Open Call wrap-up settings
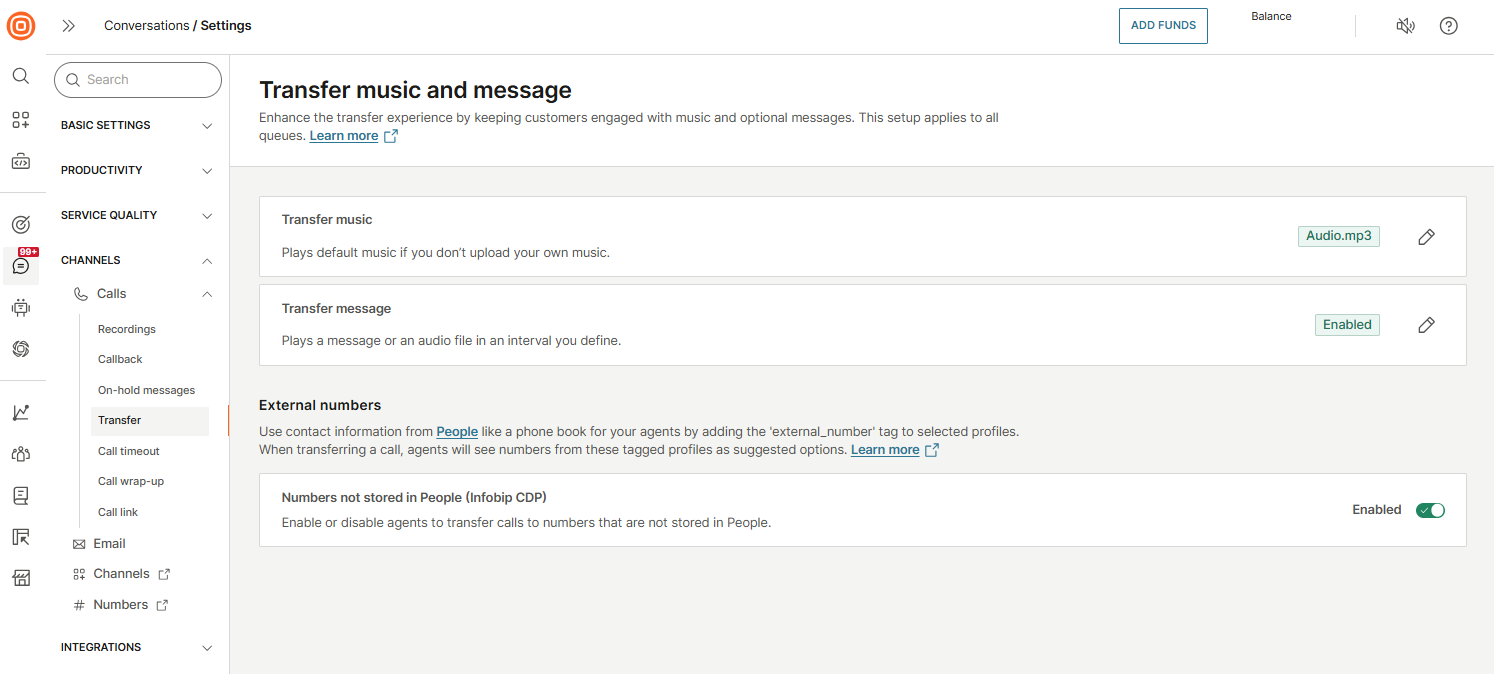The width and height of the screenshot is (1494, 674). pos(131,481)
